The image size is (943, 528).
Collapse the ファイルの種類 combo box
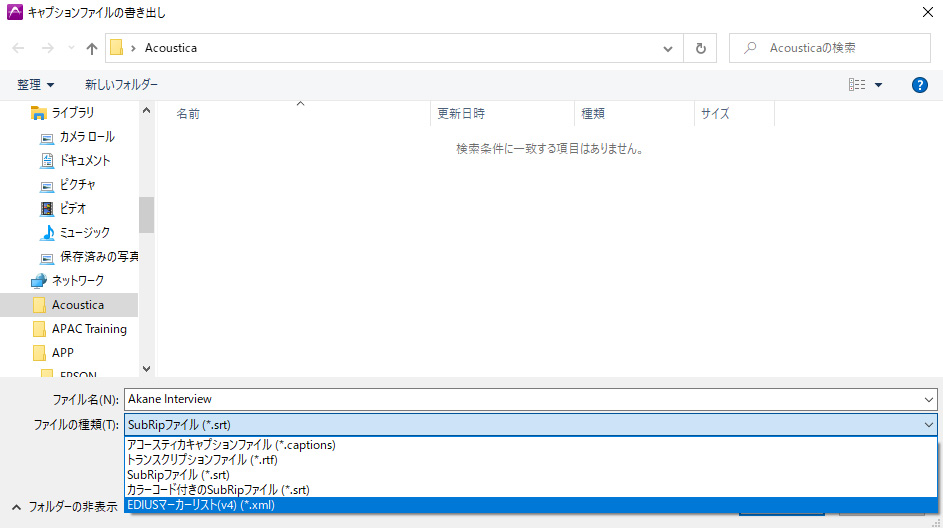pos(929,425)
